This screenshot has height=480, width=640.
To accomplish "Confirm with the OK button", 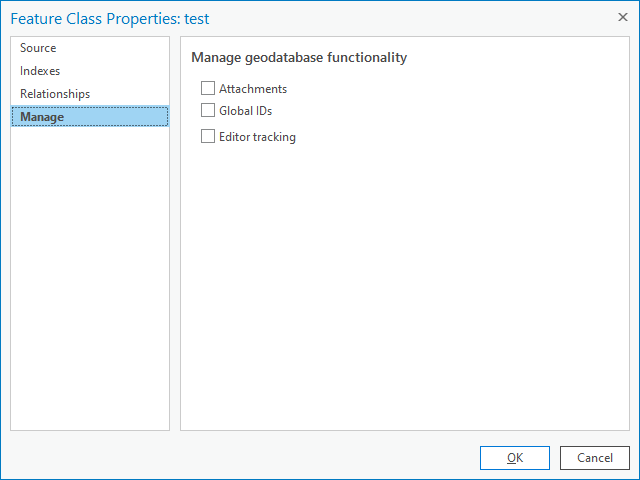I will (514, 458).
